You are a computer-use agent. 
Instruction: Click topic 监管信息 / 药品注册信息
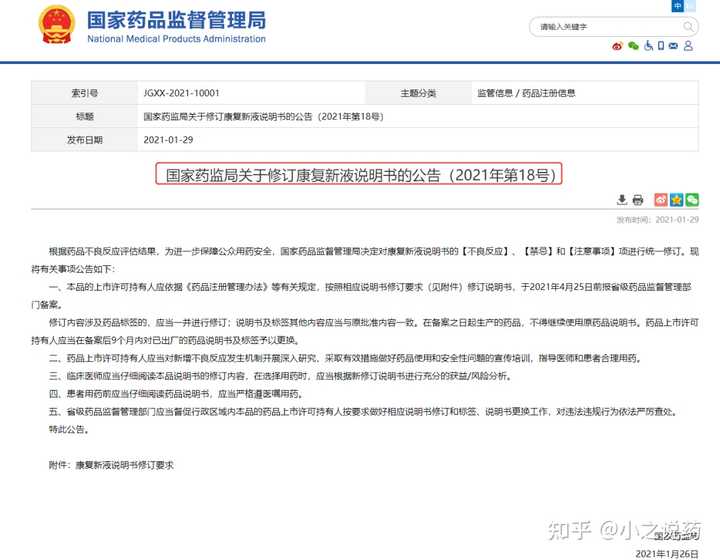coord(526,93)
